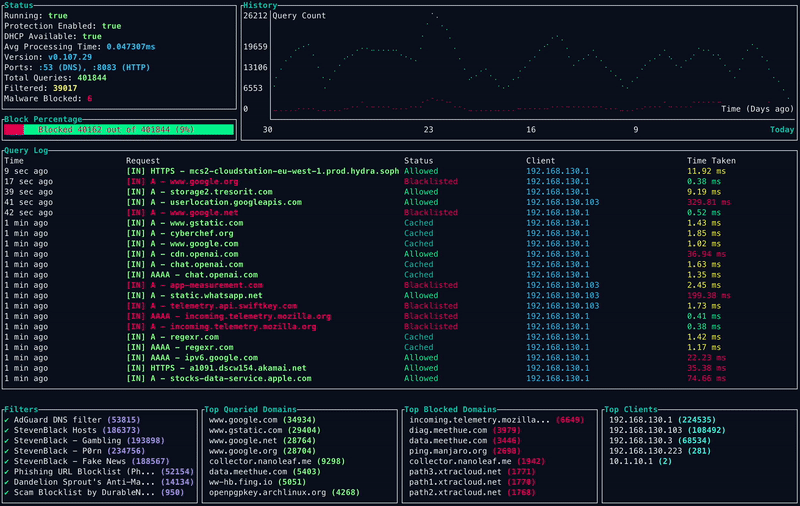Click the Version value v0.107.29
Screen dimensions: 800x506
click(x=70, y=57)
